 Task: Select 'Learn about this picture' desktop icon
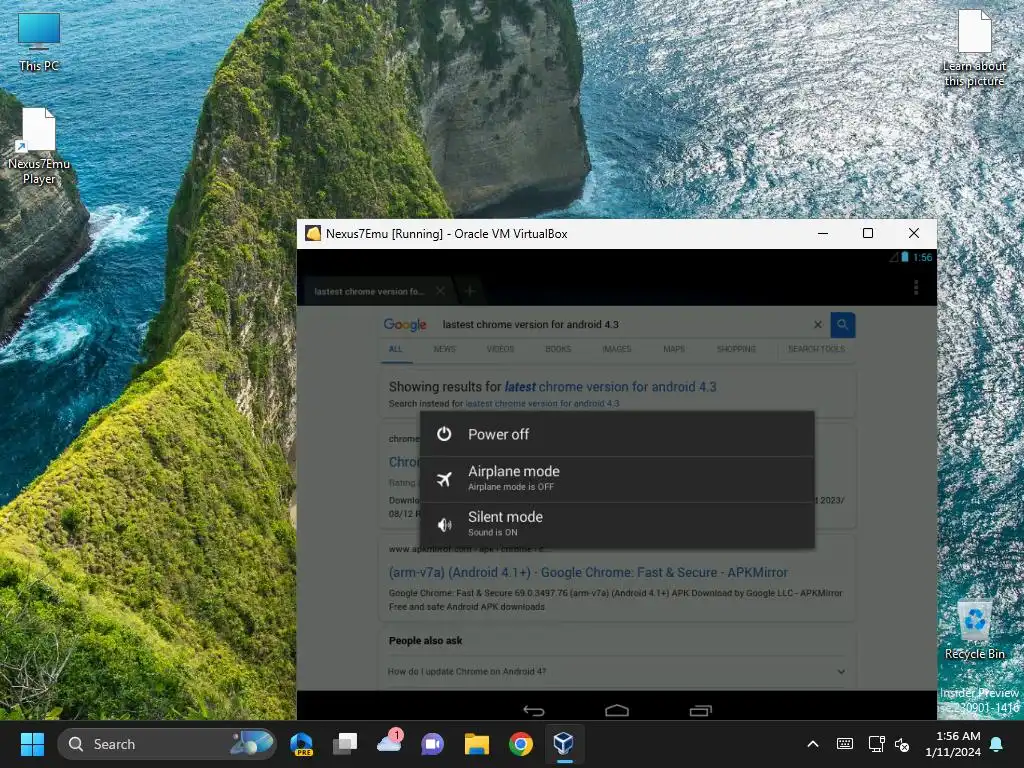[974, 48]
